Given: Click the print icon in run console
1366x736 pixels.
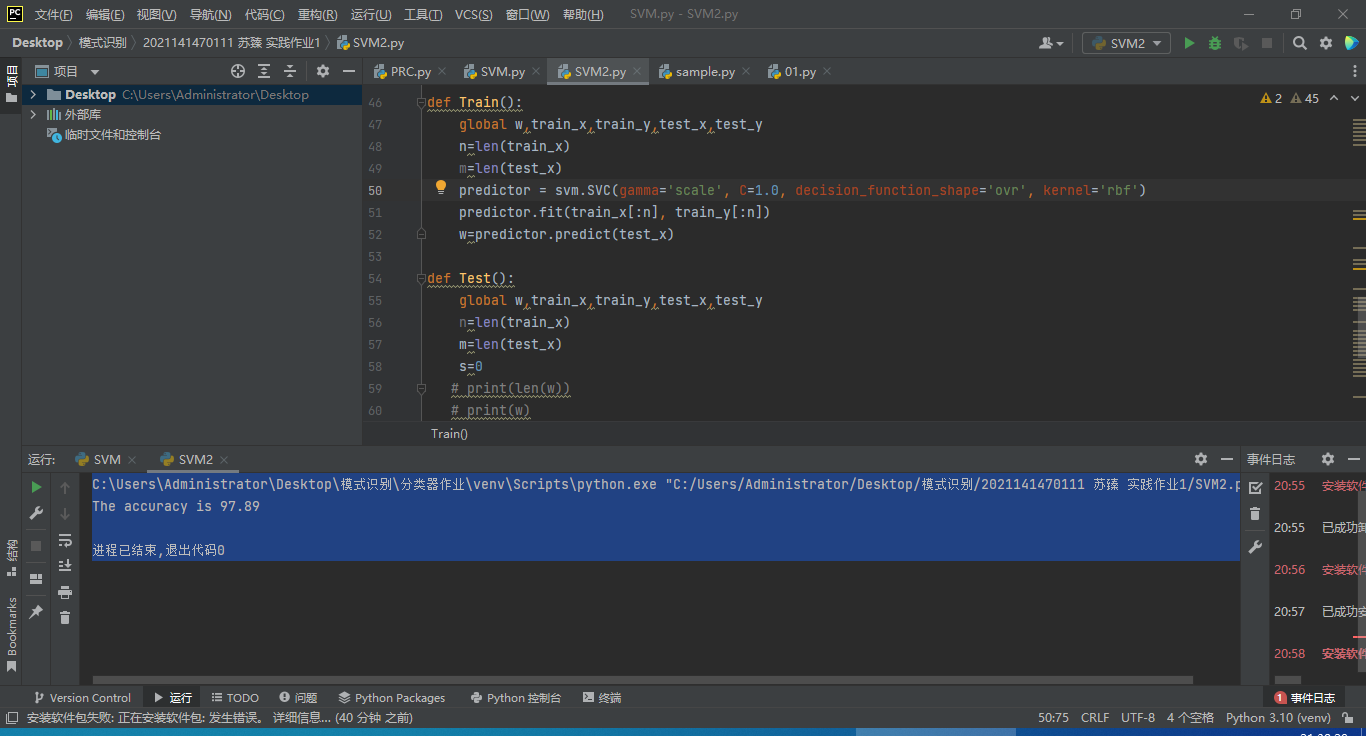Looking at the screenshot, I should coord(65,592).
